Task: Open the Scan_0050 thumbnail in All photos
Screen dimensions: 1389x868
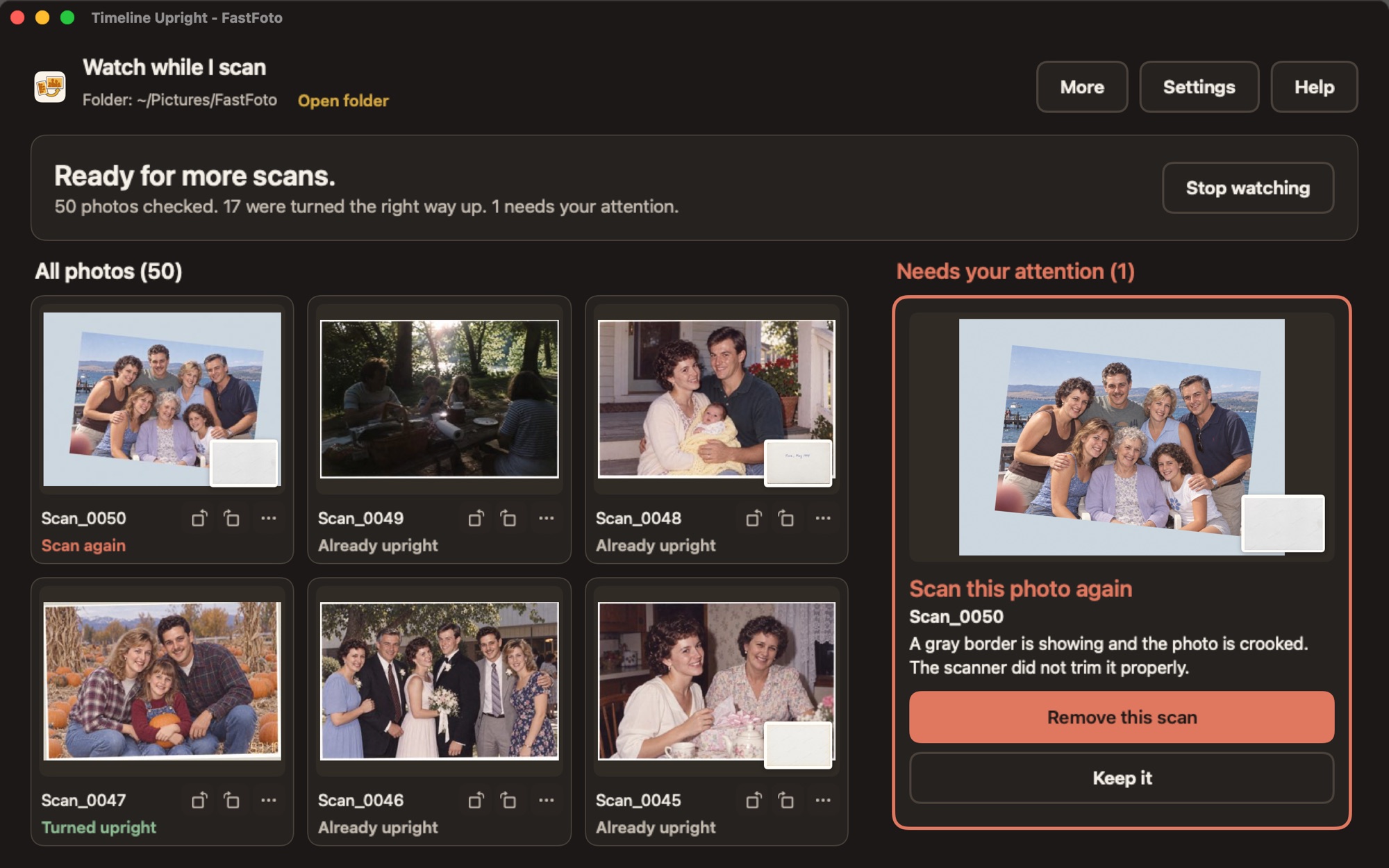Action: [162, 399]
